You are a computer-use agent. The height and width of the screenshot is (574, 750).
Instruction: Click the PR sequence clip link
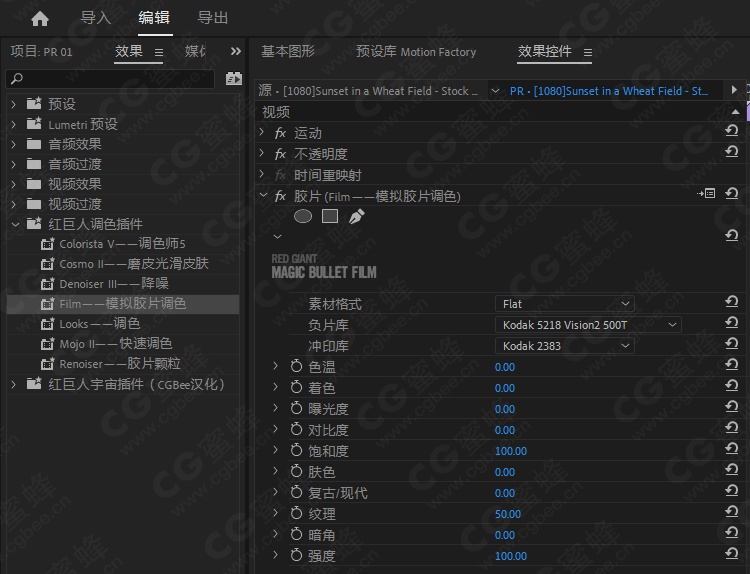coord(608,91)
